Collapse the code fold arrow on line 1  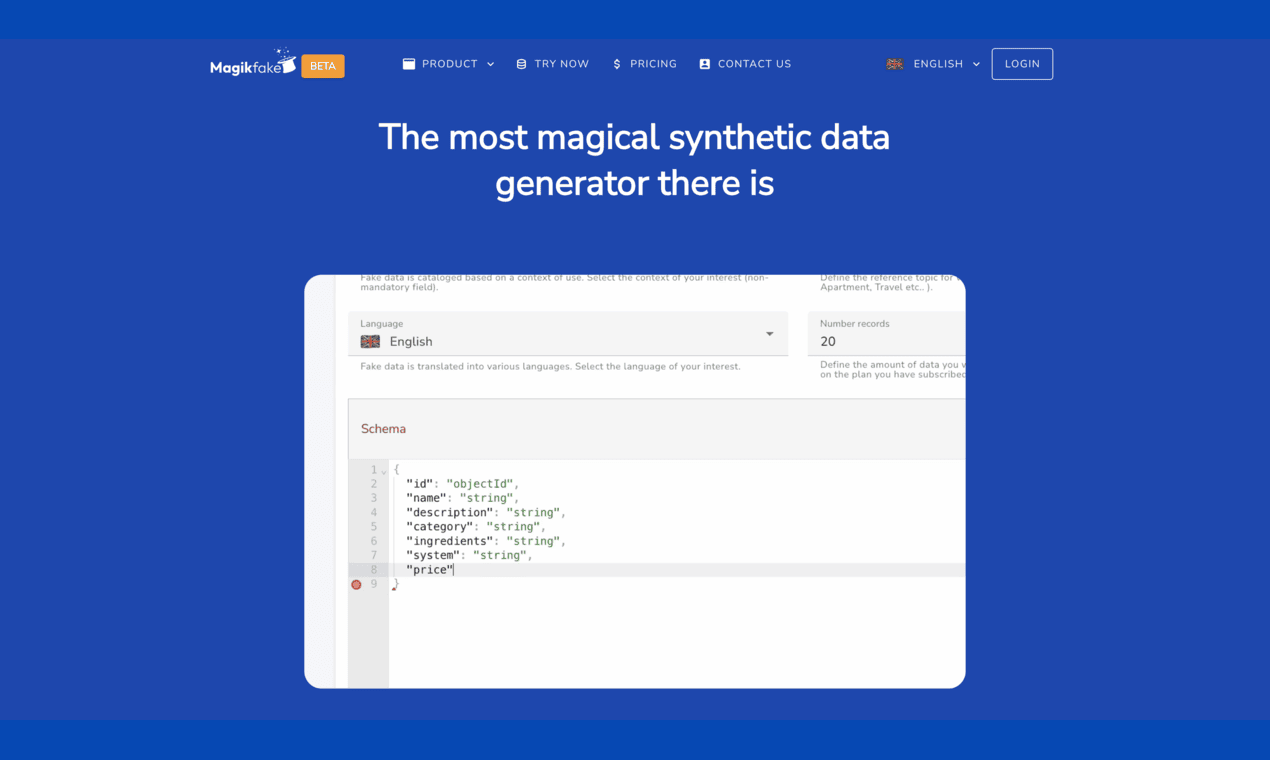click(x=384, y=471)
